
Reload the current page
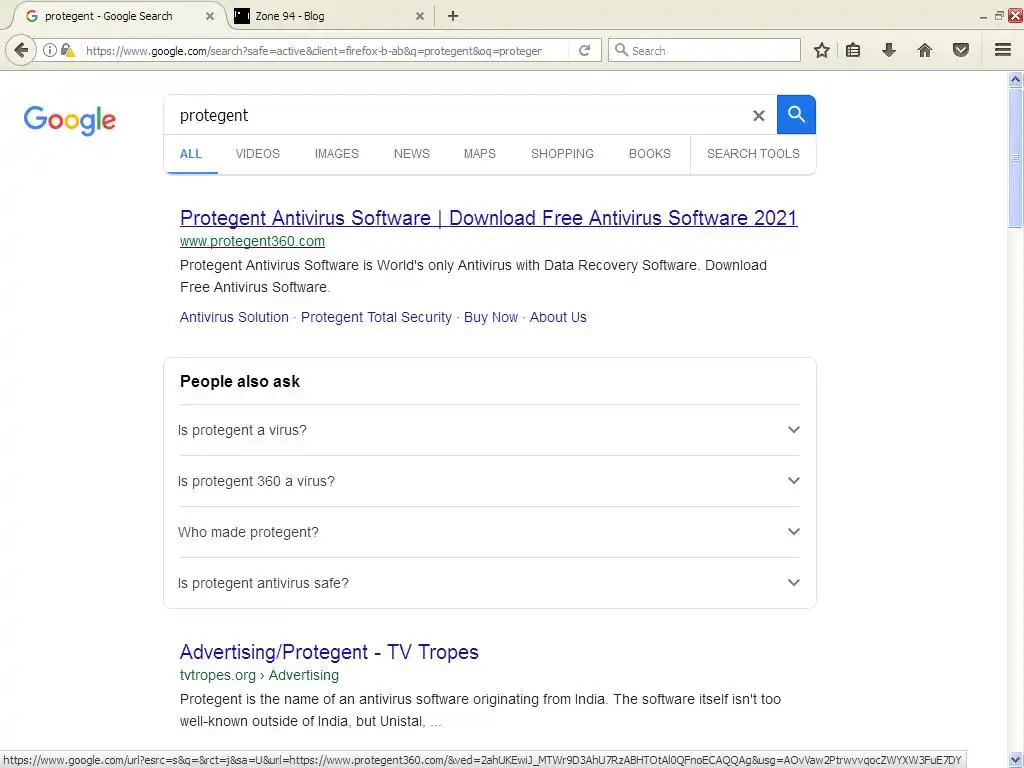click(x=584, y=50)
